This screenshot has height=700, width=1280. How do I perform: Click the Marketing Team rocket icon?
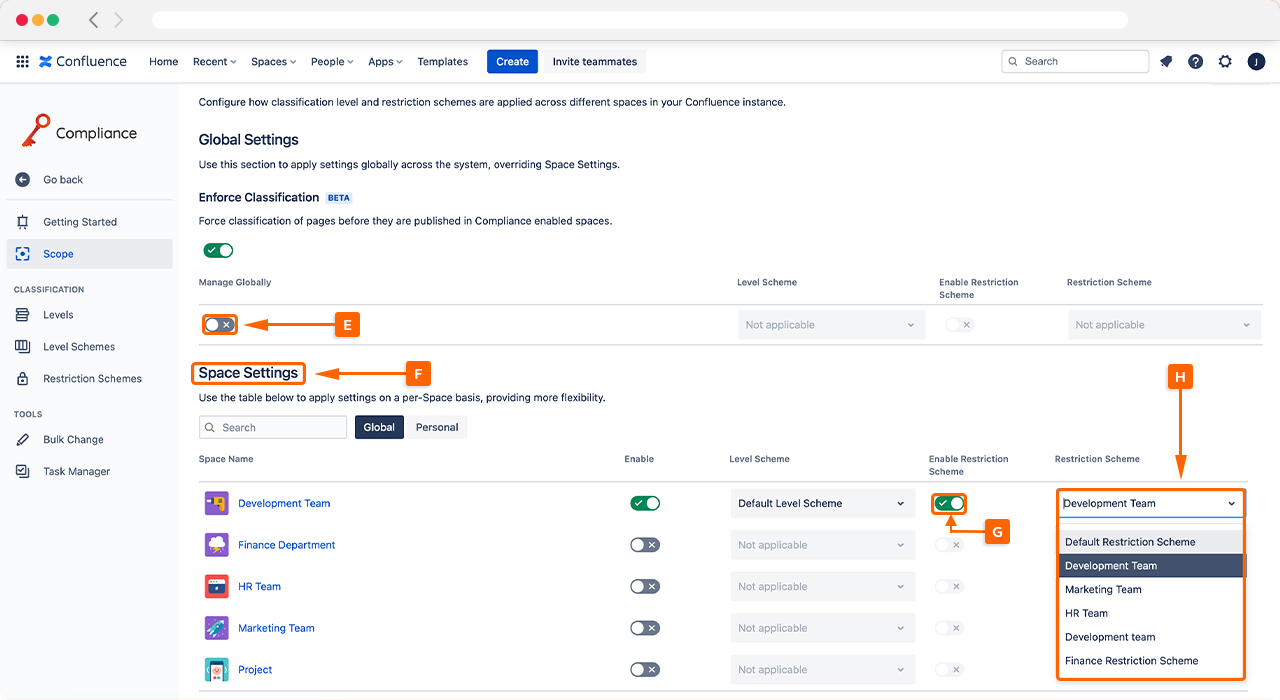click(x=216, y=628)
